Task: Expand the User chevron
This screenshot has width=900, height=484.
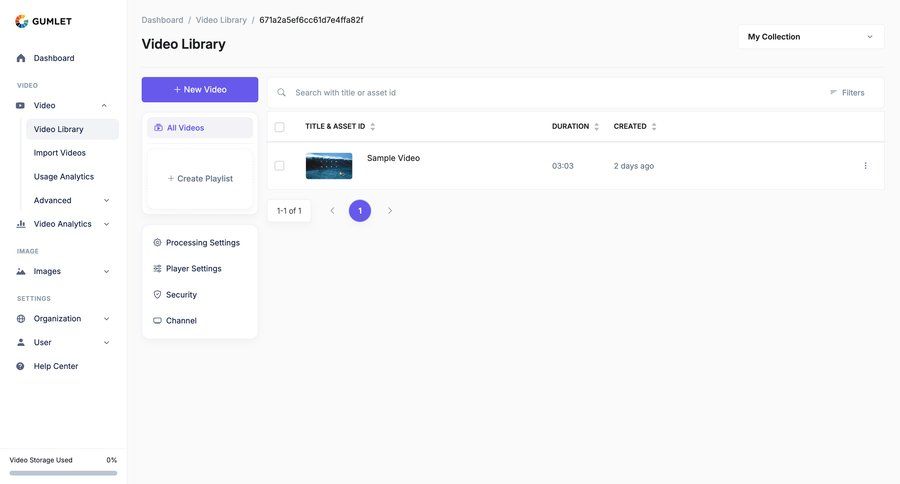Action: click(x=106, y=342)
